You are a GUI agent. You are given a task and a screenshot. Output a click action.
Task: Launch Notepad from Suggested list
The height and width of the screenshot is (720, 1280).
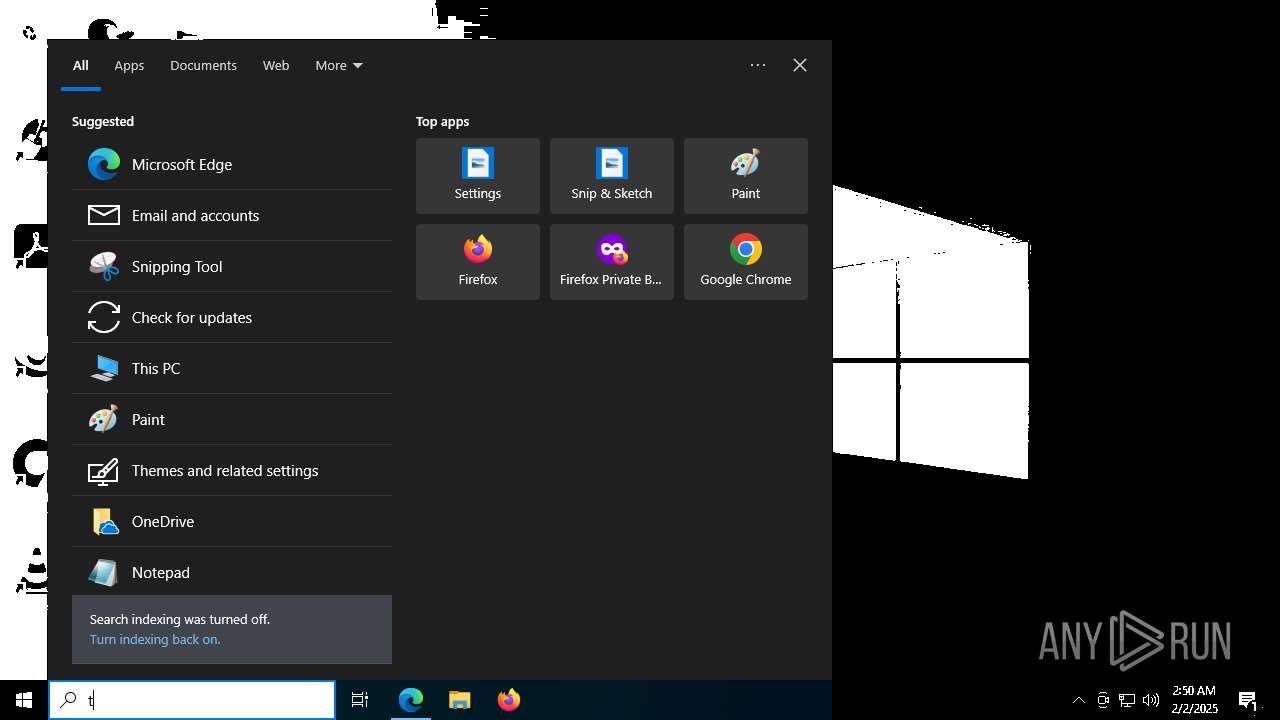pyautogui.click(x=232, y=572)
